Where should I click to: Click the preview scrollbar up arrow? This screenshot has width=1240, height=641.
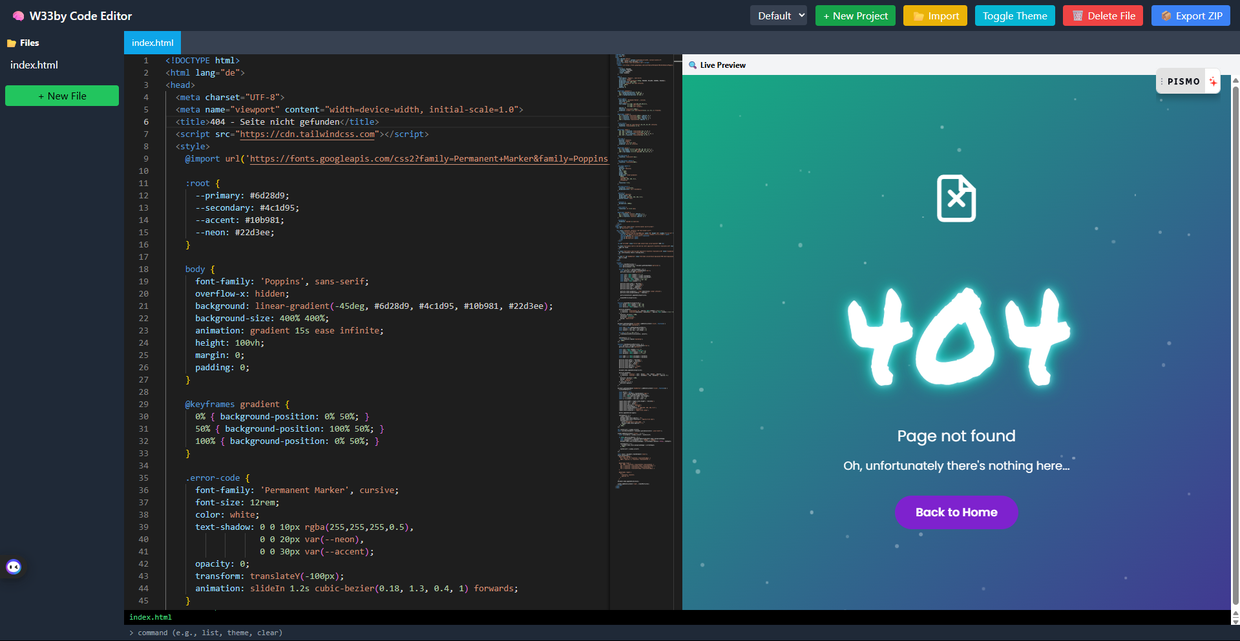point(1235,81)
